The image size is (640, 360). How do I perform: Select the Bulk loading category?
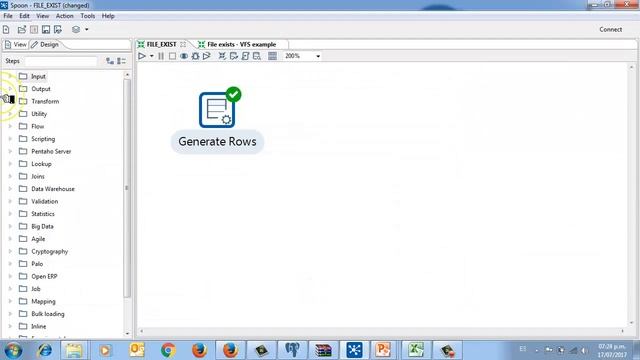(x=48, y=314)
